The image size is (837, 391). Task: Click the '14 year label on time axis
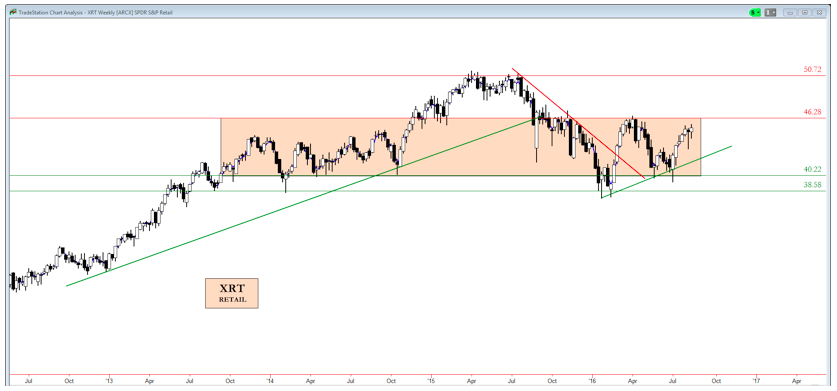point(270,381)
